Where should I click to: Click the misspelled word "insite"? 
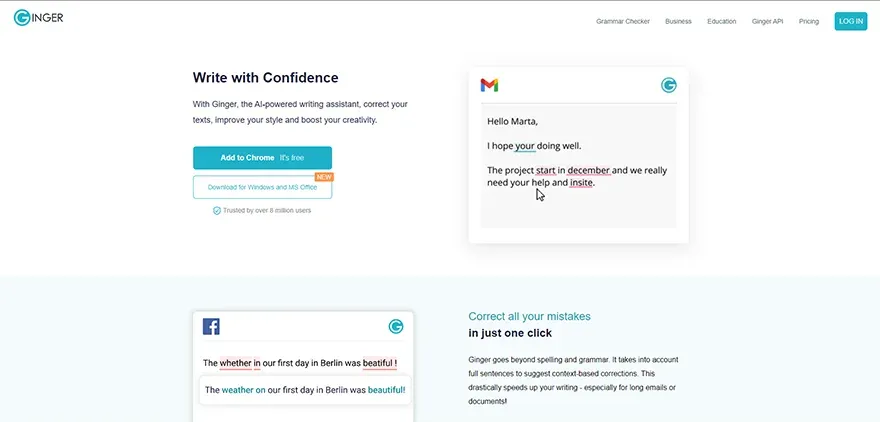581,183
